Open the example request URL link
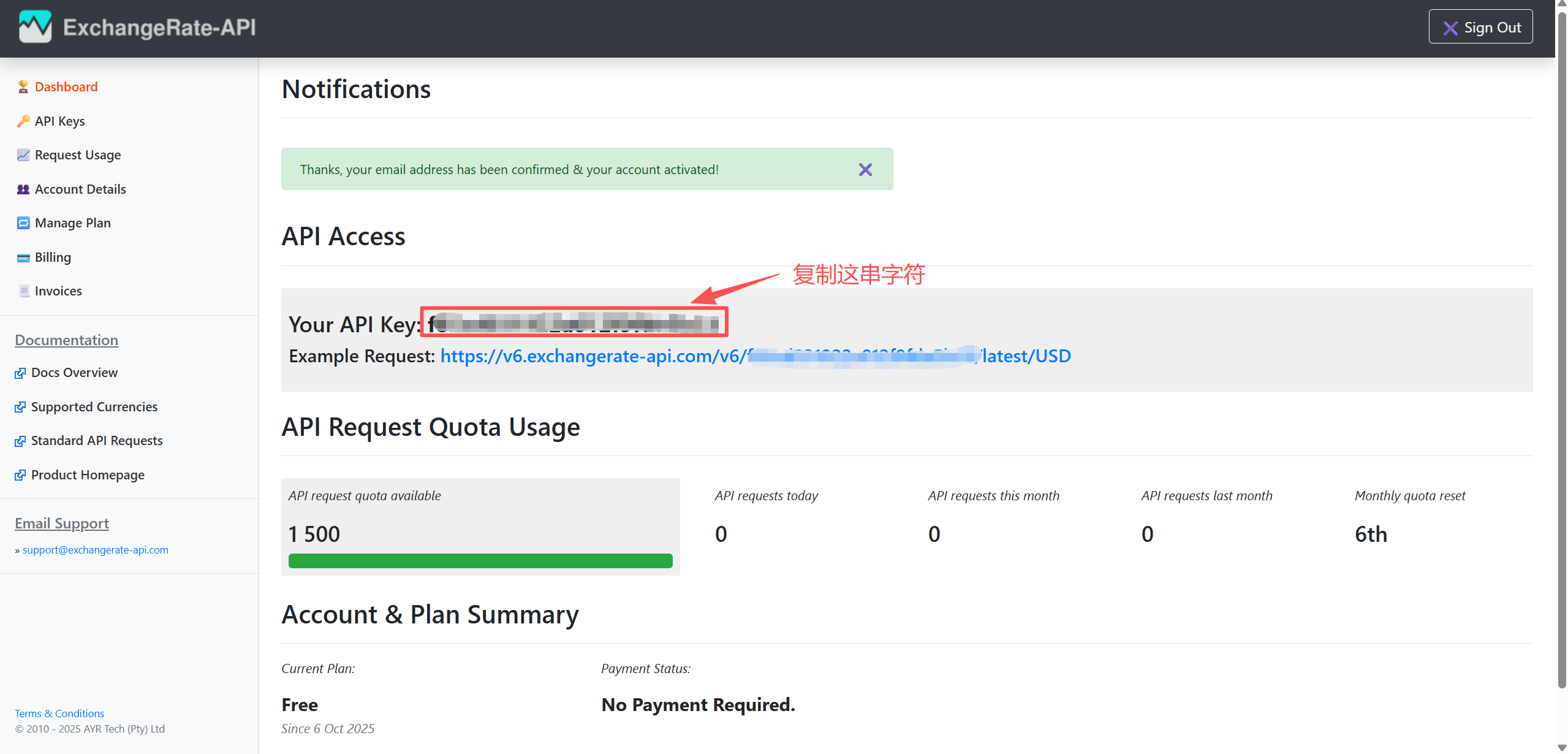Screen dimensions: 1568x754 point(755,356)
